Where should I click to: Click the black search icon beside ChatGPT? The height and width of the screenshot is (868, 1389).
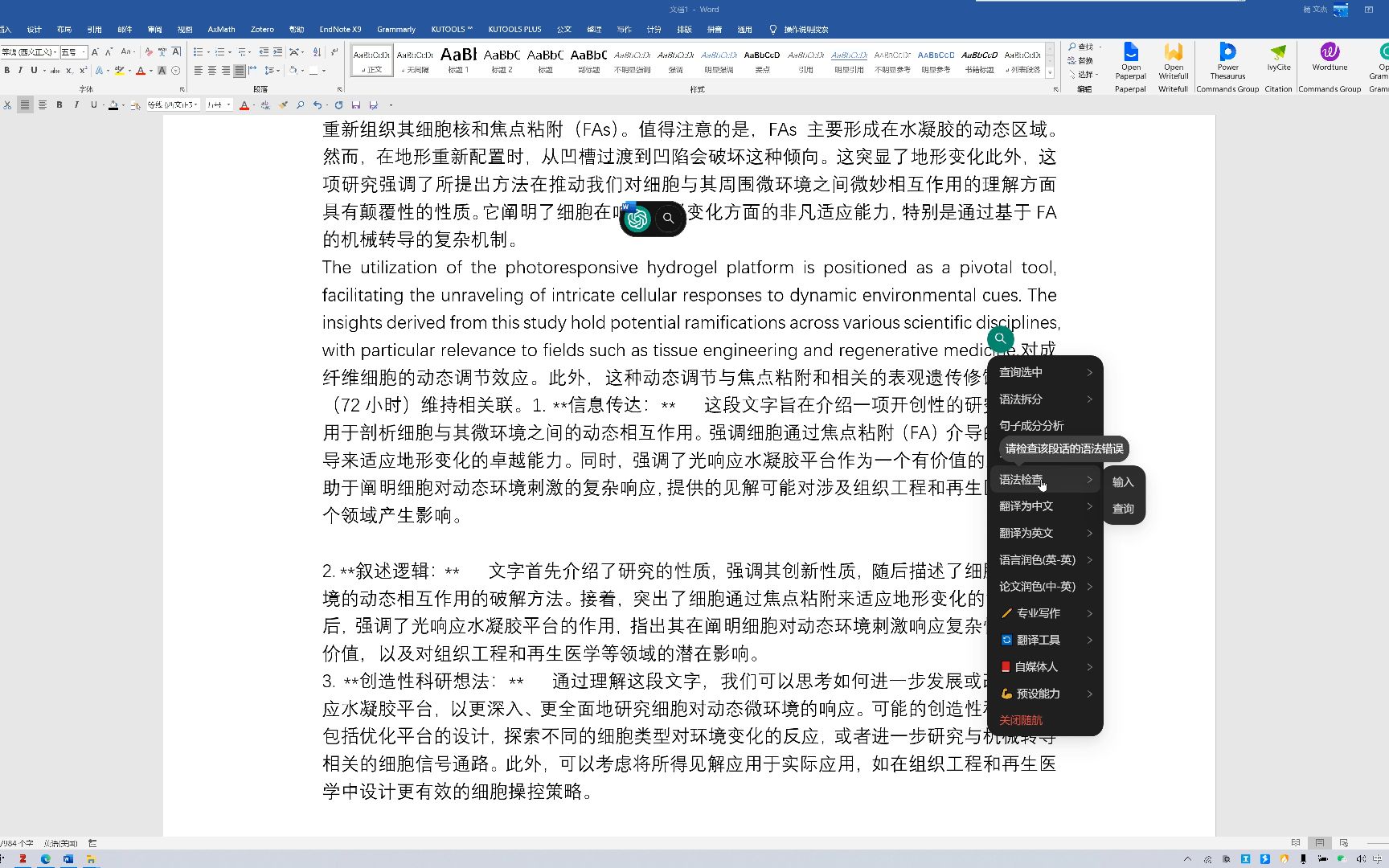(668, 219)
